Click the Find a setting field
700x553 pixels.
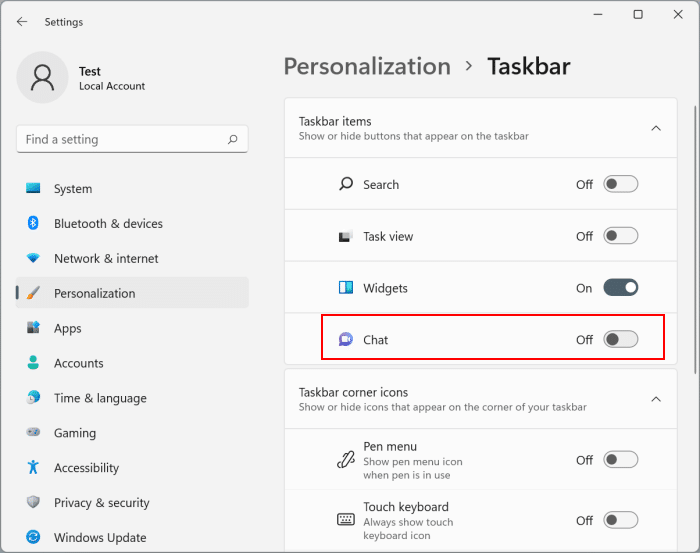tap(132, 139)
